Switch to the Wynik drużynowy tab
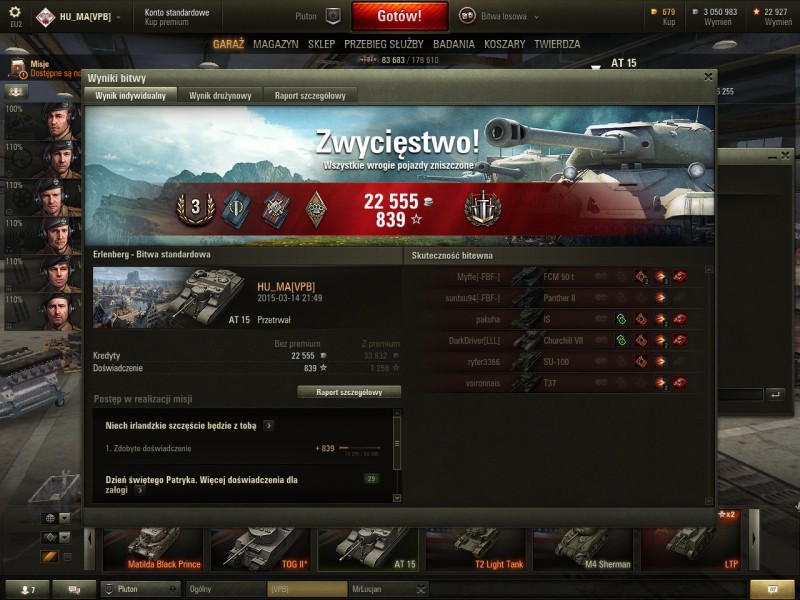Viewport: 800px width, 600px height. [x=220, y=95]
